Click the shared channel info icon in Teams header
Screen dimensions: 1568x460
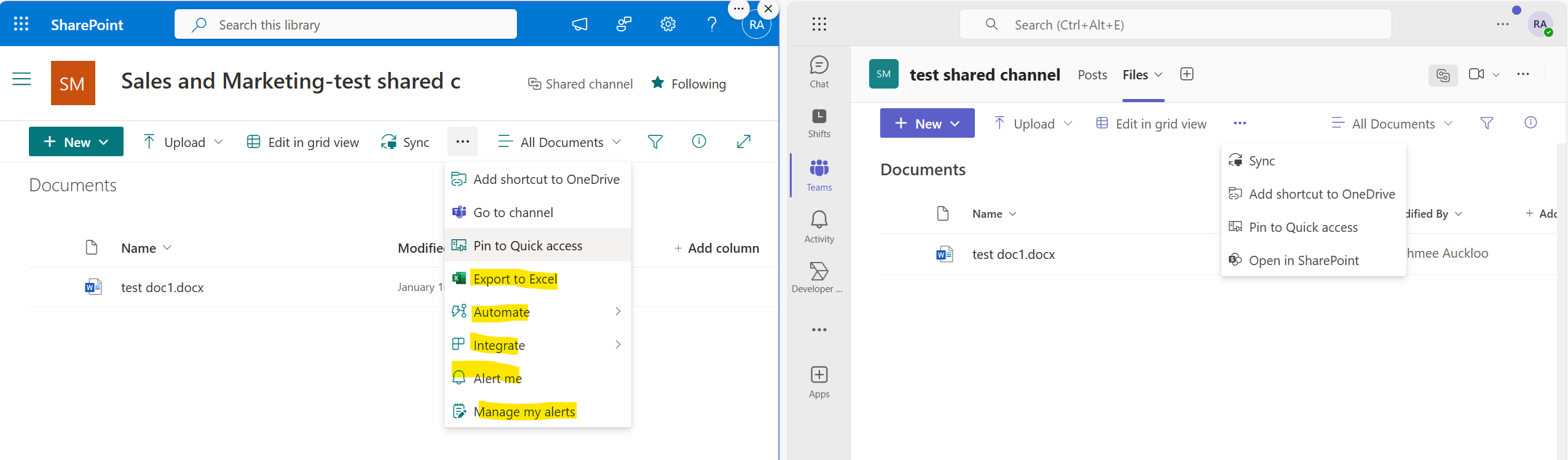(x=1443, y=75)
